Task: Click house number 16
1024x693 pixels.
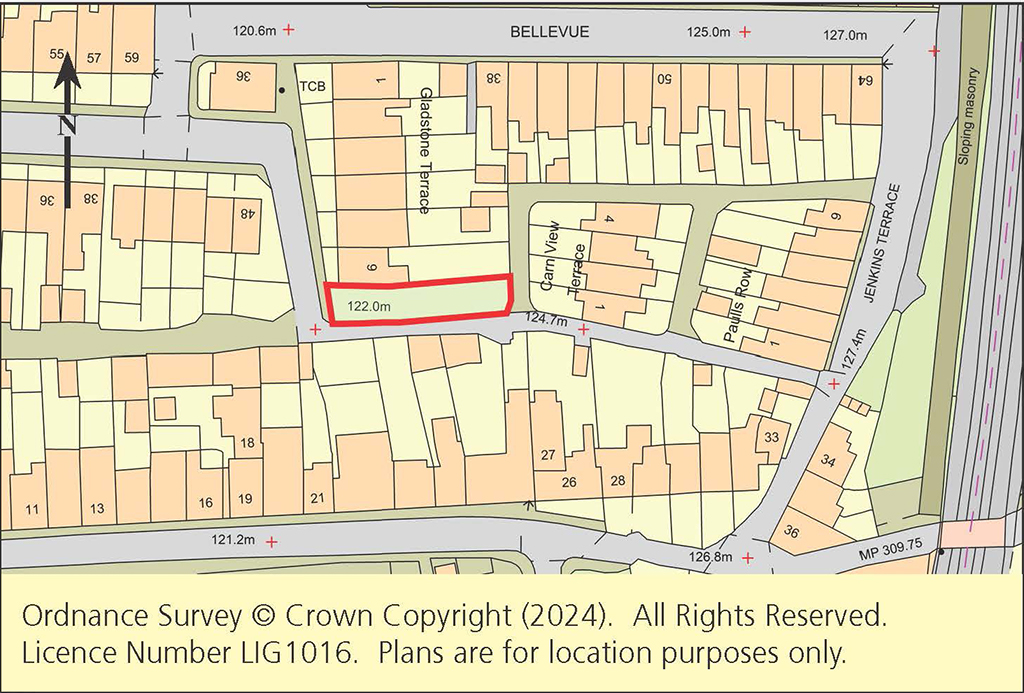Action: 206,502
